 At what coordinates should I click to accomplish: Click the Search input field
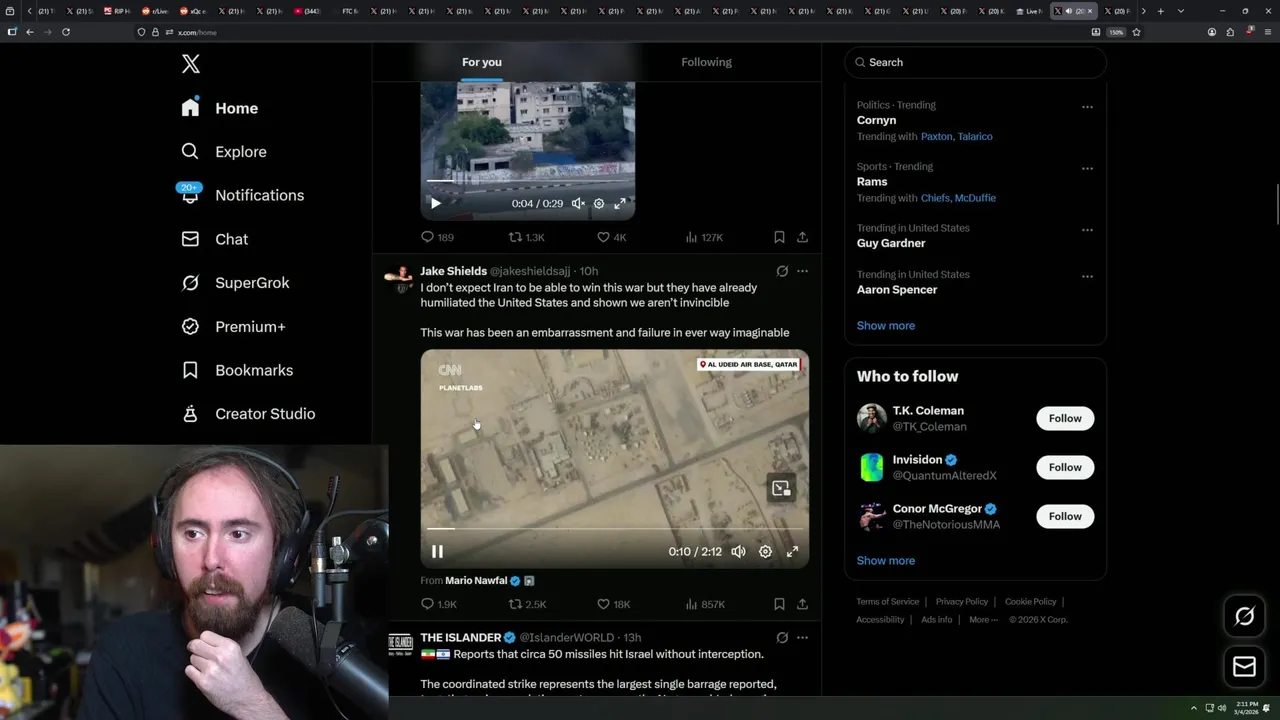point(975,62)
